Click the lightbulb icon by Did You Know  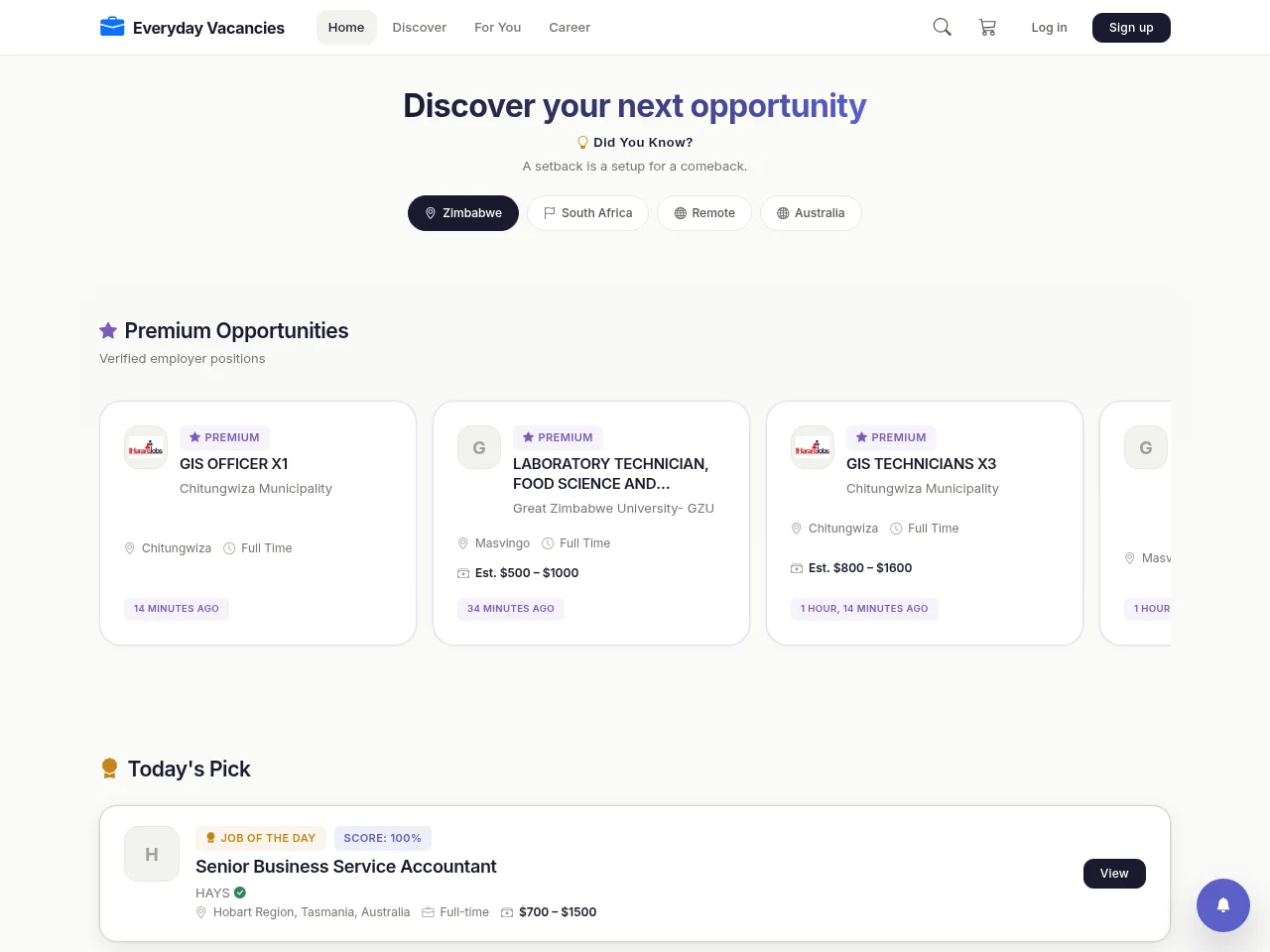(583, 143)
